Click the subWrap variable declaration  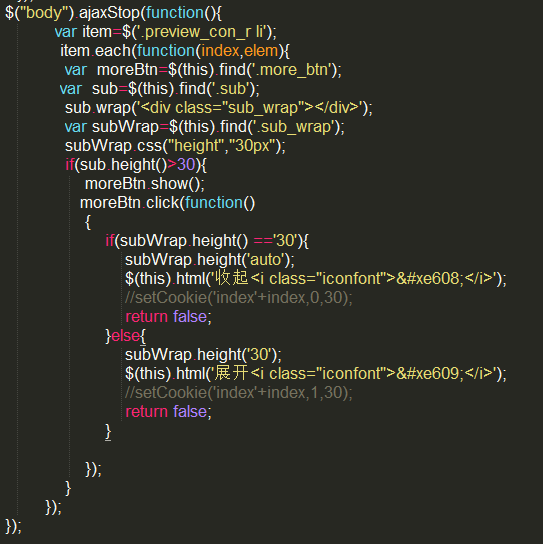pyautogui.click(x=204, y=127)
